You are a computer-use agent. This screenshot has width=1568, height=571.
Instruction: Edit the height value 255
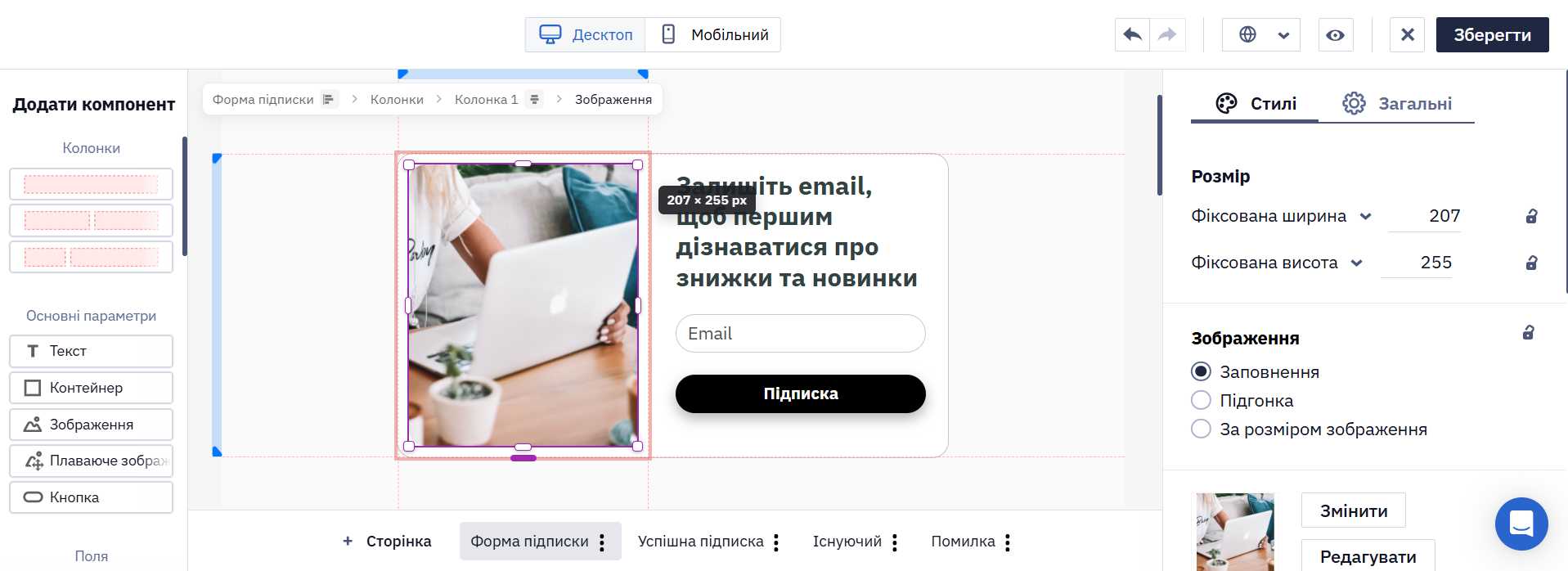1417,263
